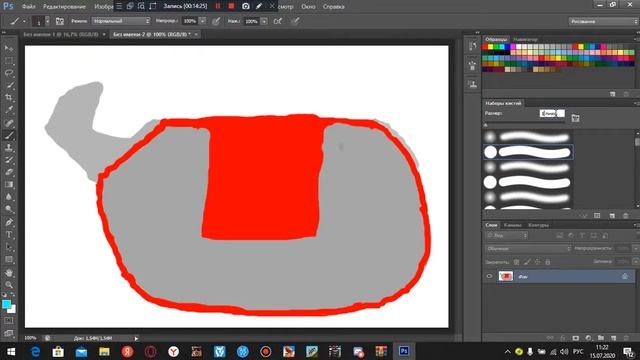Image resolution: width=640 pixels, height=360 pixels.
Task: Create new group folder in Layers panel
Action: (x=601, y=338)
